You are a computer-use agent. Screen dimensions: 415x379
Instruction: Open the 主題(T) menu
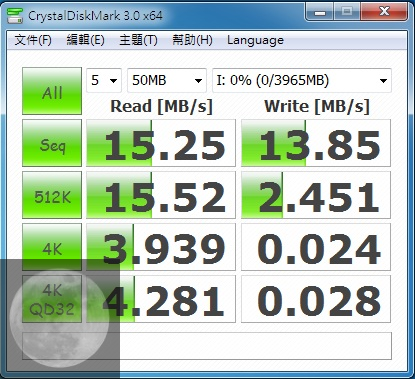tap(138, 40)
